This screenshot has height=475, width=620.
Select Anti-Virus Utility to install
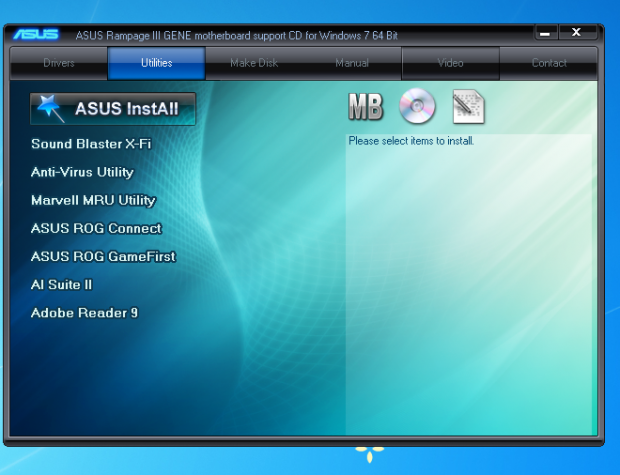tap(82, 172)
